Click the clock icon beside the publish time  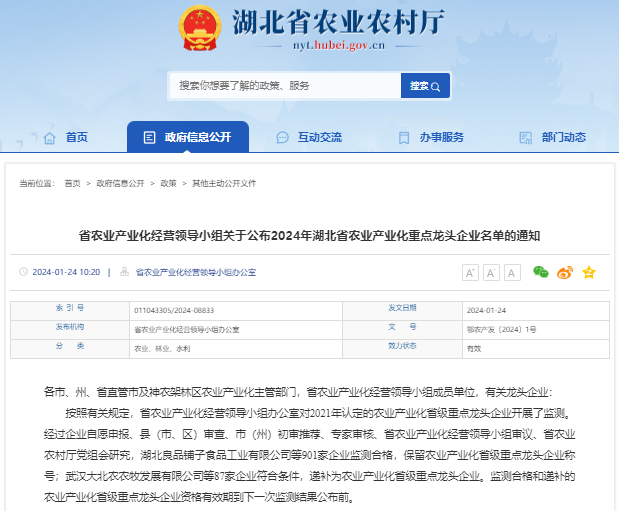23,272
